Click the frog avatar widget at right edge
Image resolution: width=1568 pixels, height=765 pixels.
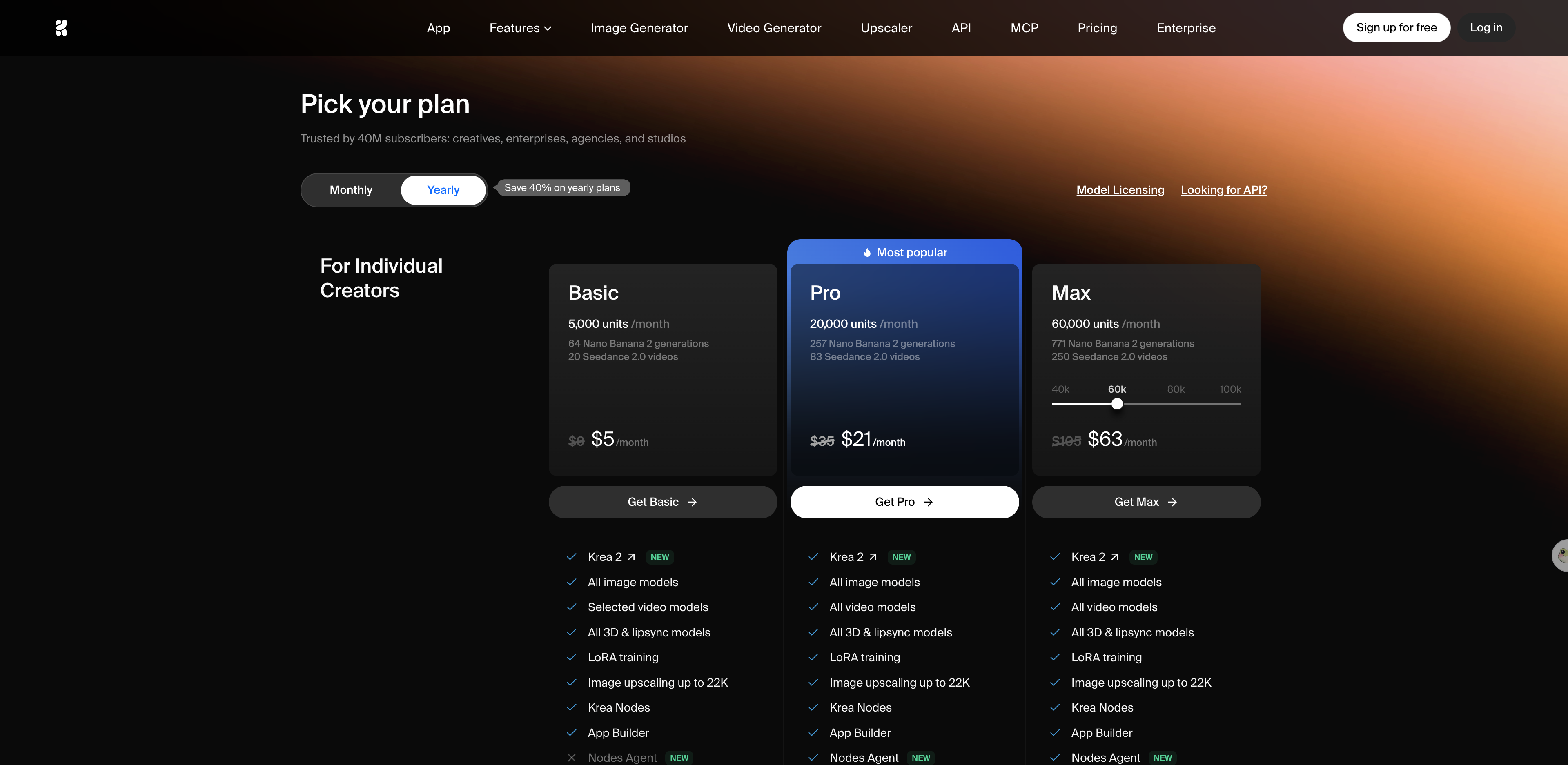pos(1560,556)
